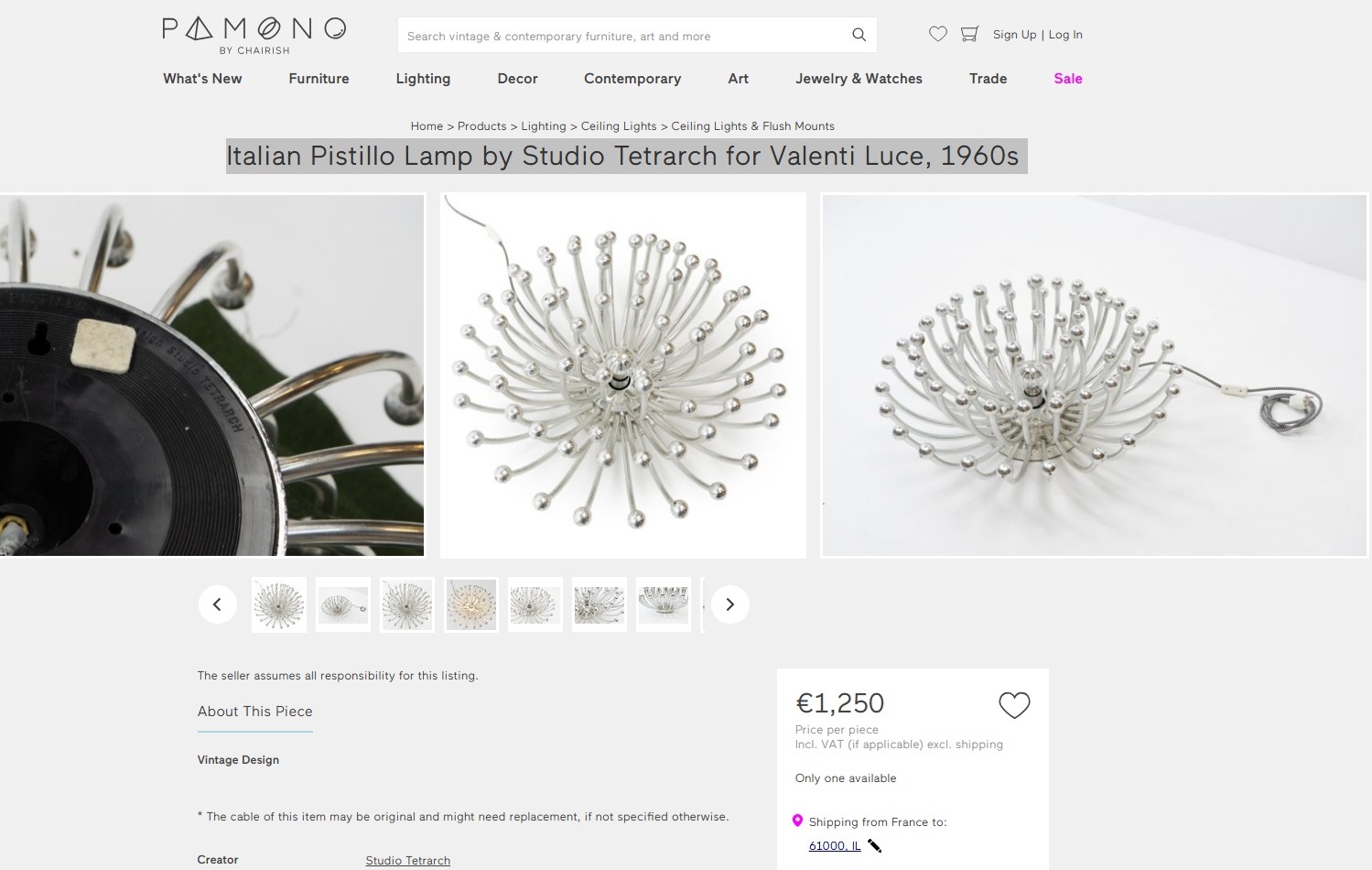Go to the Sale section
Image resolution: width=1372 pixels, height=870 pixels.
1067,79
